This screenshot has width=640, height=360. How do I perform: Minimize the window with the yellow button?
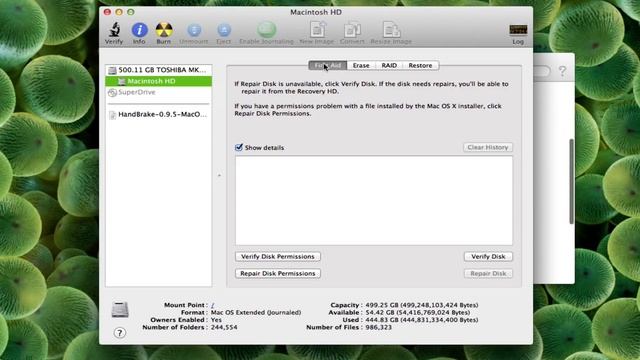click(x=119, y=12)
